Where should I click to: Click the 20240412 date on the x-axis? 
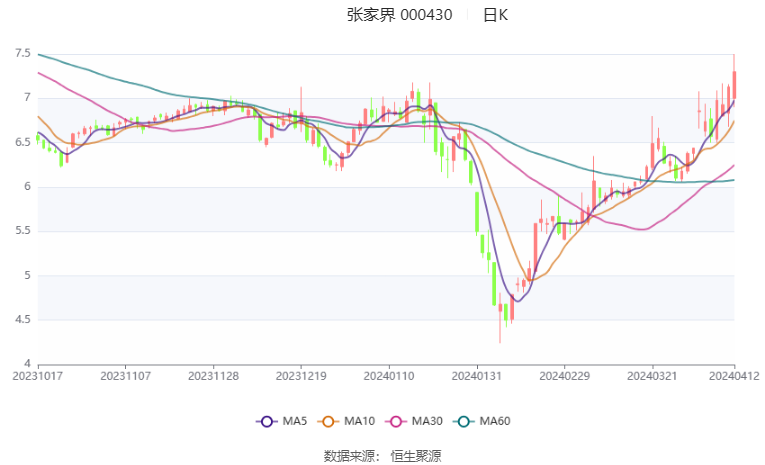tap(735, 376)
